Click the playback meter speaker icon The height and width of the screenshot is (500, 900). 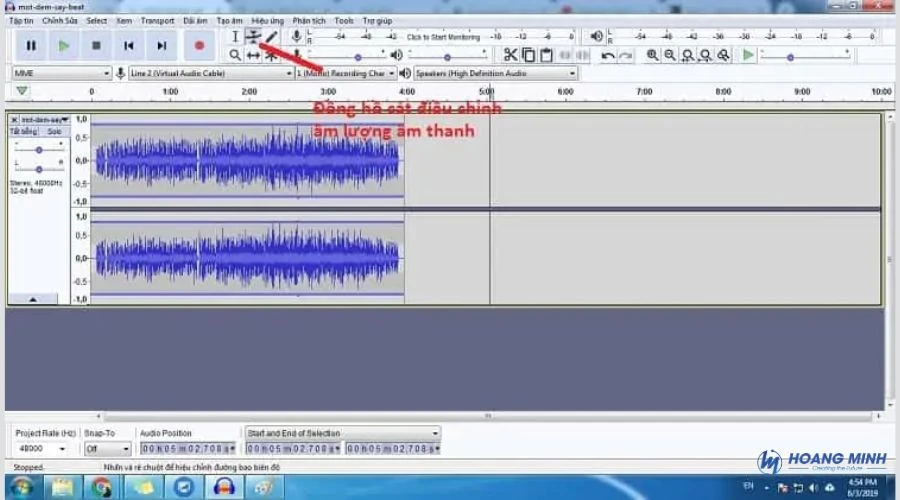click(596, 36)
